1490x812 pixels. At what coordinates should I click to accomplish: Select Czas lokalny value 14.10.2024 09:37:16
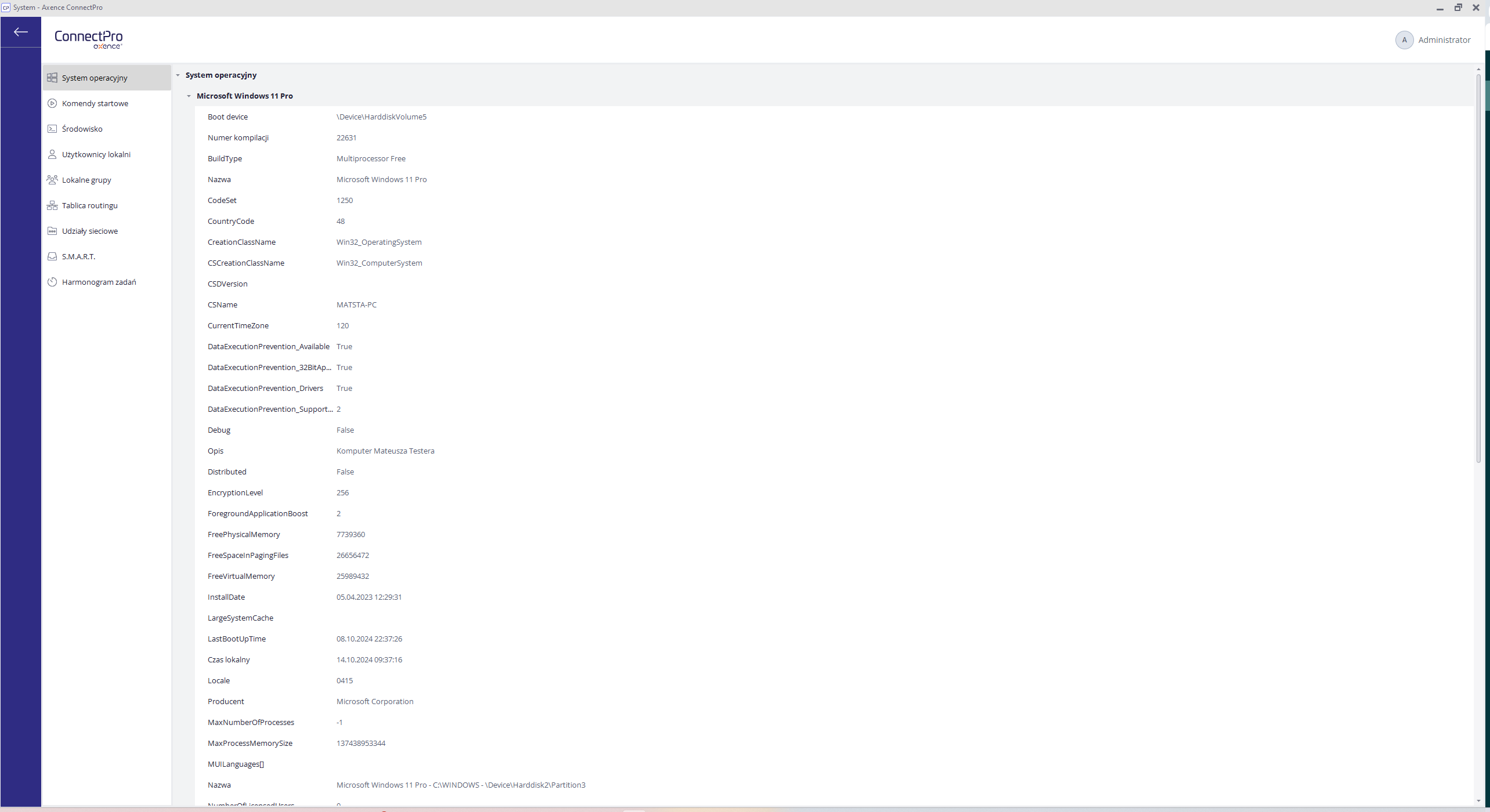tap(369, 660)
